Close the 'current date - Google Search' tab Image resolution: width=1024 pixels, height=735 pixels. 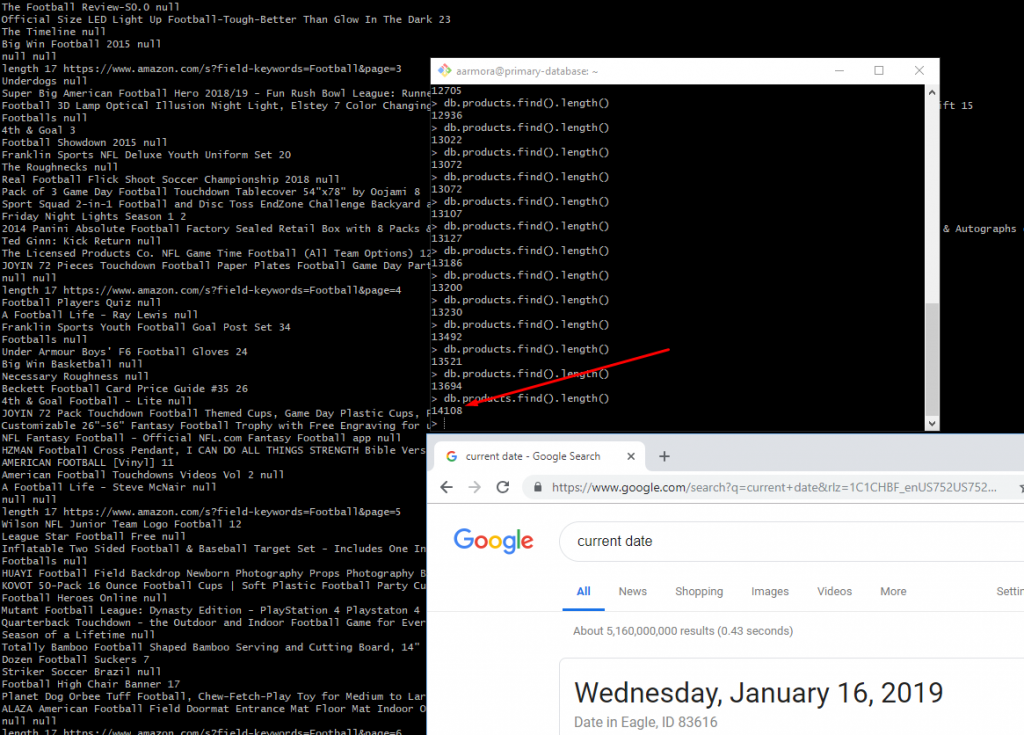(x=631, y=456)
